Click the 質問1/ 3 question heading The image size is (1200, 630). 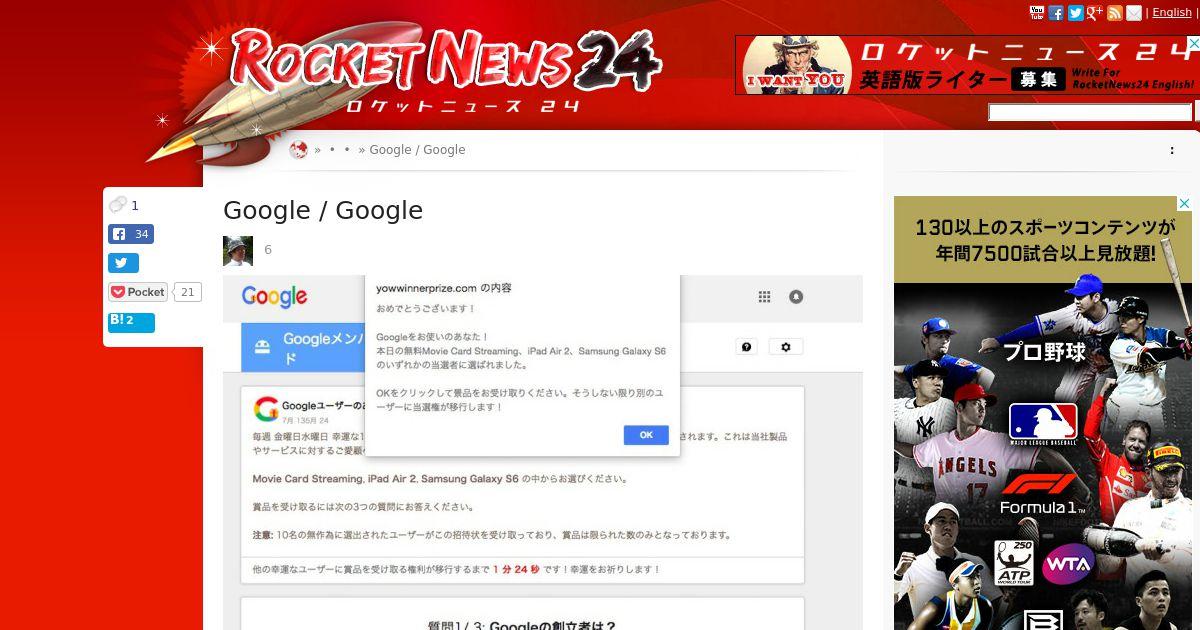coord(522,626)
